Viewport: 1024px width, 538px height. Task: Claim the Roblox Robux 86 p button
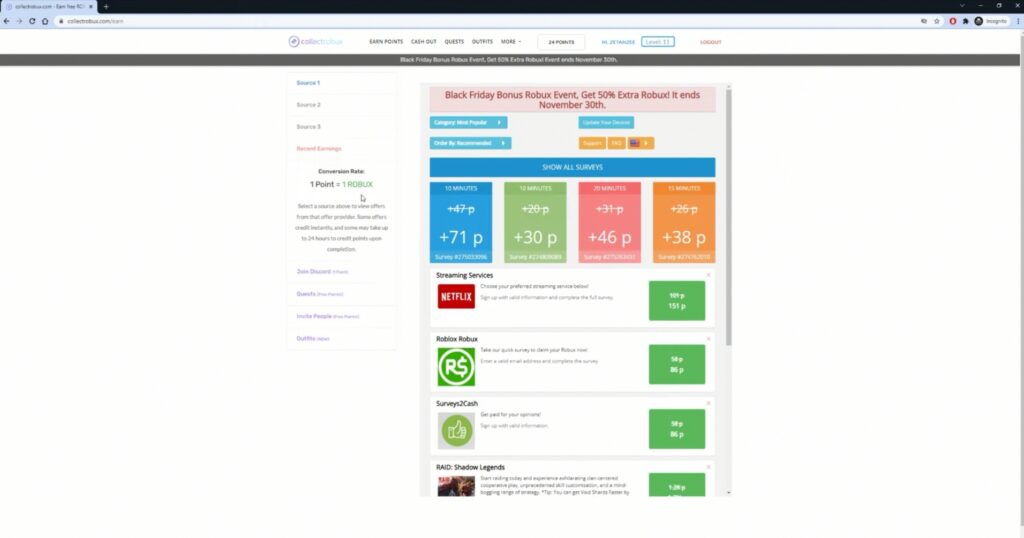(677, 364)
